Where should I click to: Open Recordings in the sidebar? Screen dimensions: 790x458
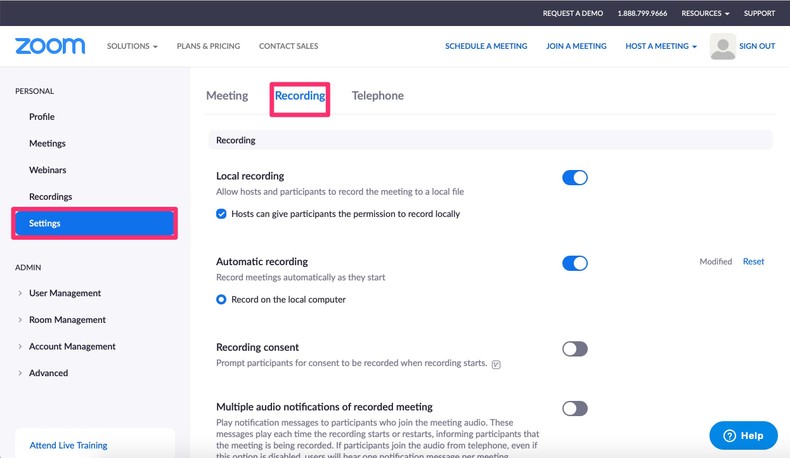(51, 197)
